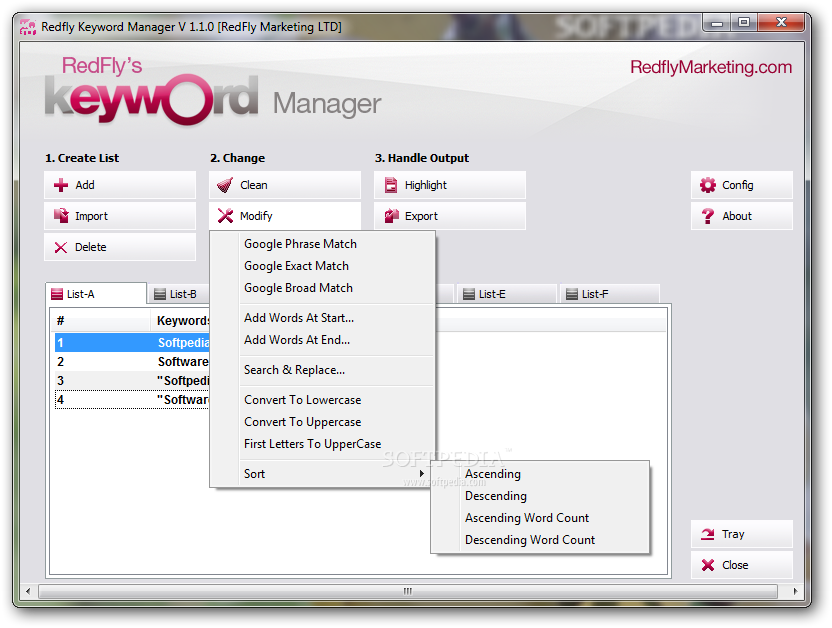This screenshot has height=628, width=832.
Task: Click the Export button label
Action: (421, 216)
